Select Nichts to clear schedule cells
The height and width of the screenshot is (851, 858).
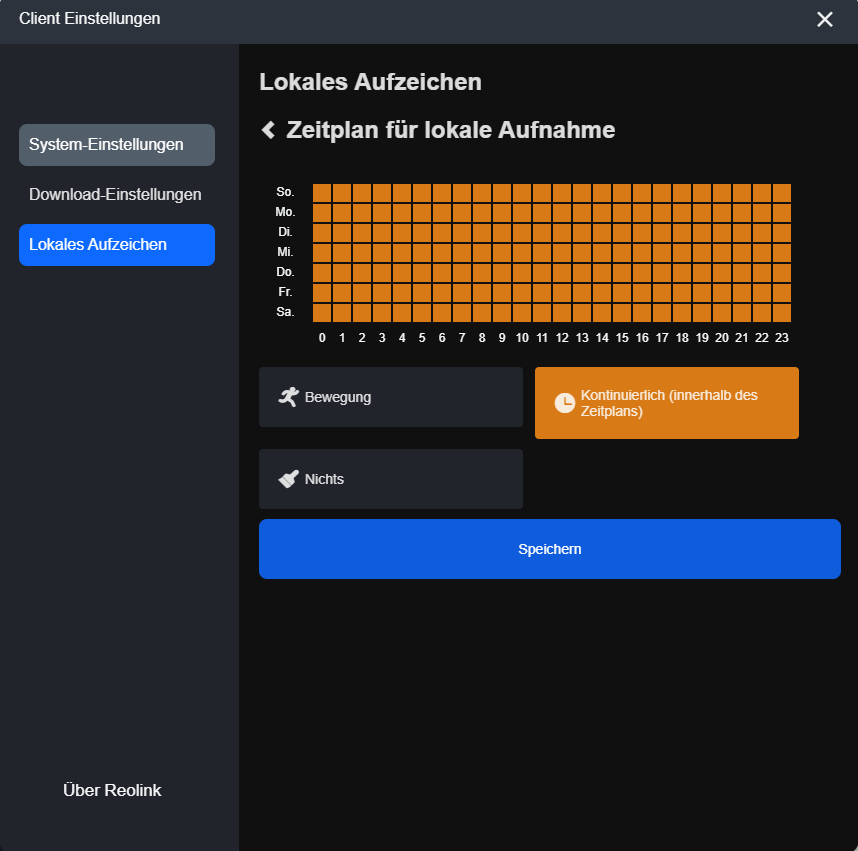[x=391, y=479]
